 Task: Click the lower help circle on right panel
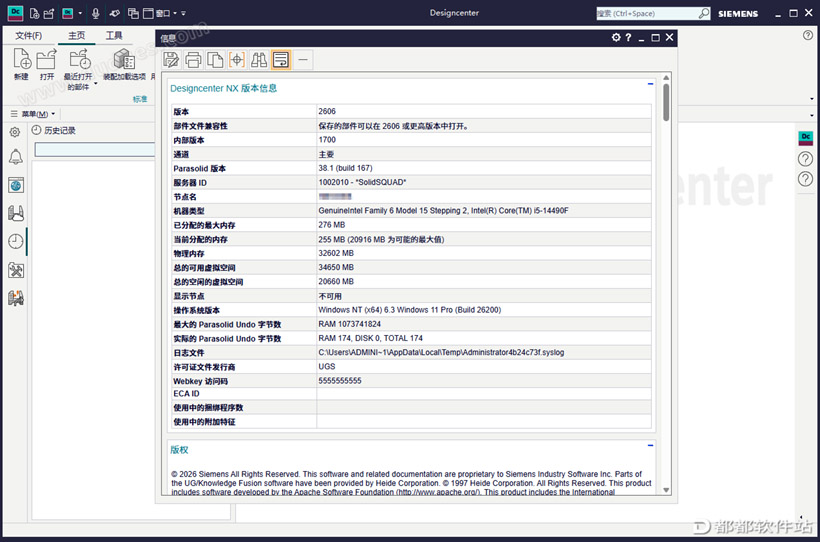coord(805,179)
